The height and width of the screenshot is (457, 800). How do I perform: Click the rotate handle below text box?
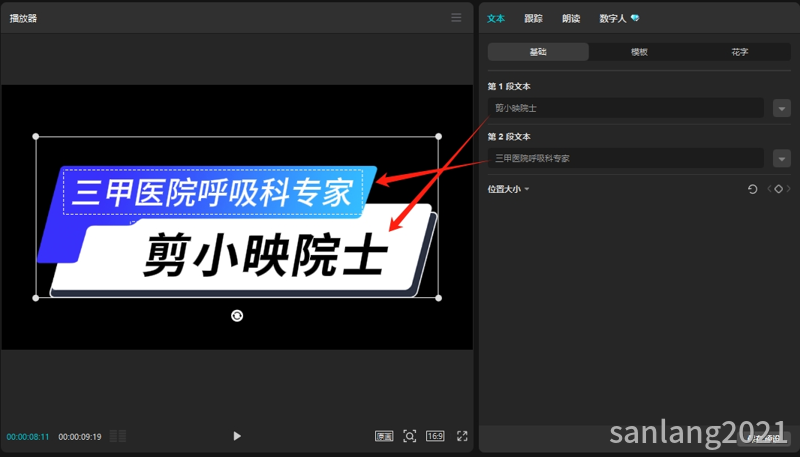[237, 316]
